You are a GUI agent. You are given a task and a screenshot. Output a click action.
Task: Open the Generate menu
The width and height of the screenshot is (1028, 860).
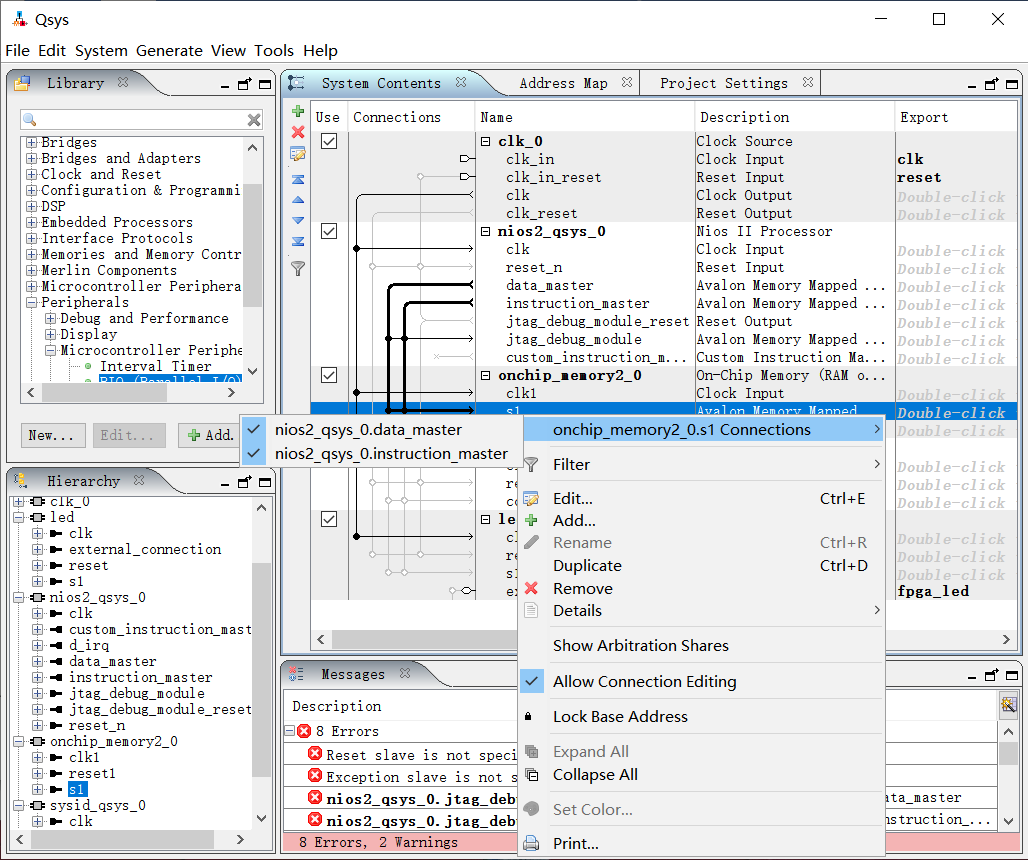point(169,51)
